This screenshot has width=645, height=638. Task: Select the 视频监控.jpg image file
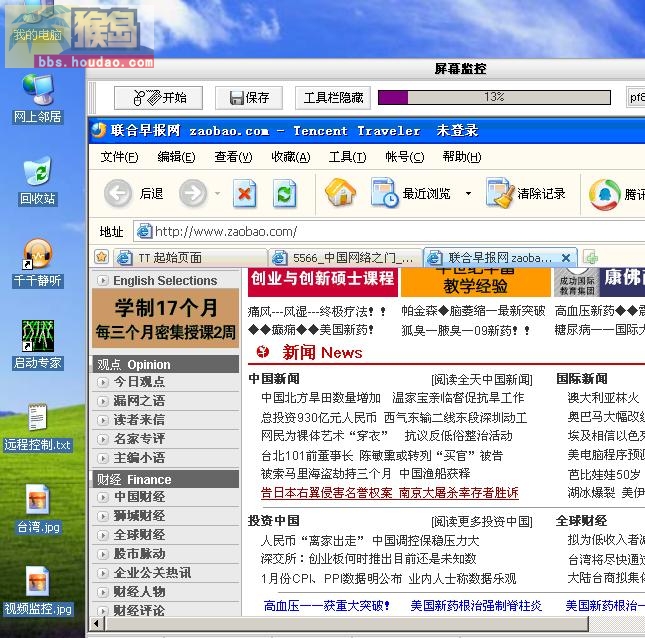pyautogui.click(x=38, y=591)
